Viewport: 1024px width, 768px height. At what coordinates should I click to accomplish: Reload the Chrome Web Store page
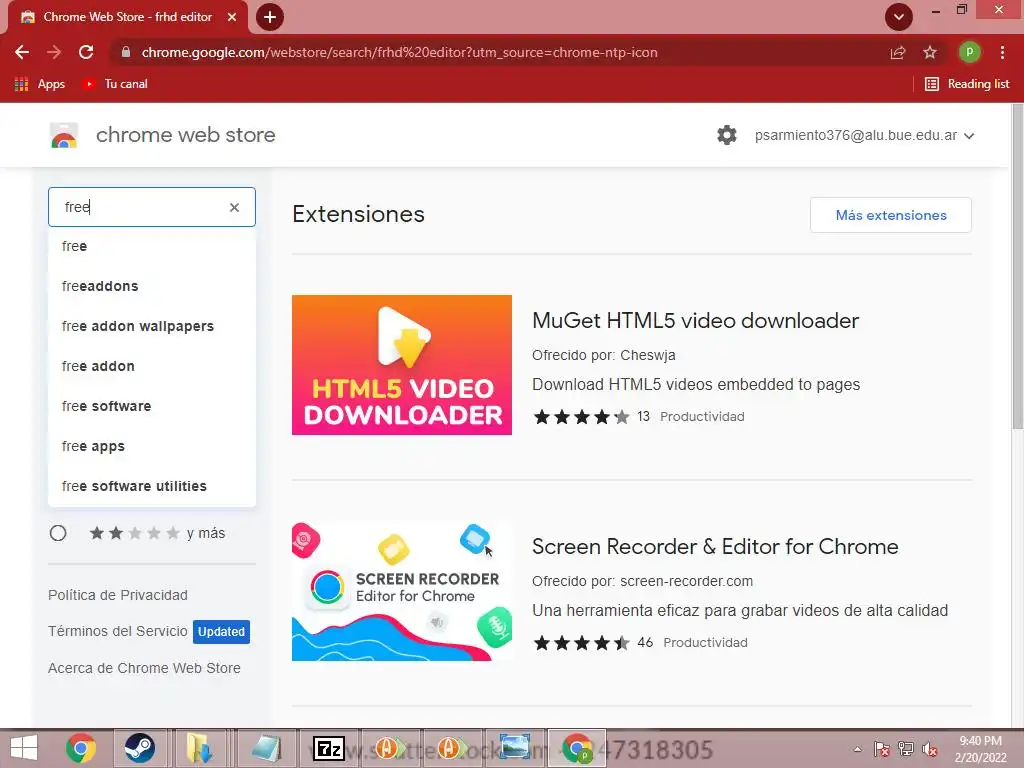(86, 52)
